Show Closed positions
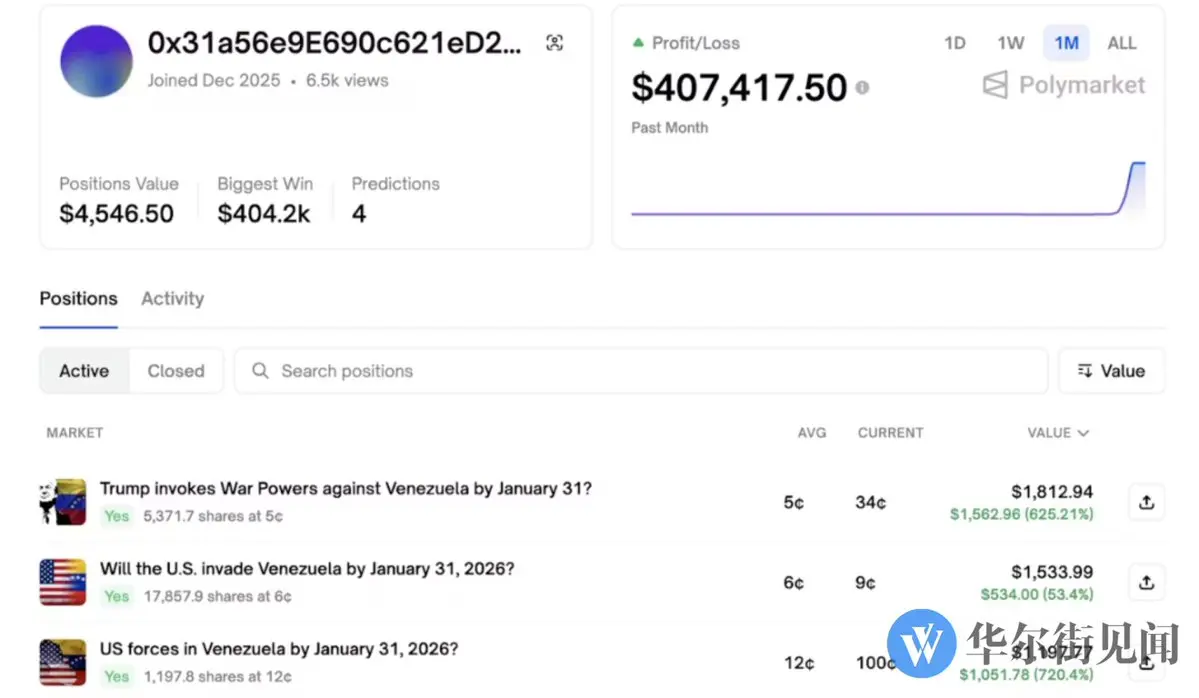Viewport: 1199px width, 698px height. pos(176,371)
